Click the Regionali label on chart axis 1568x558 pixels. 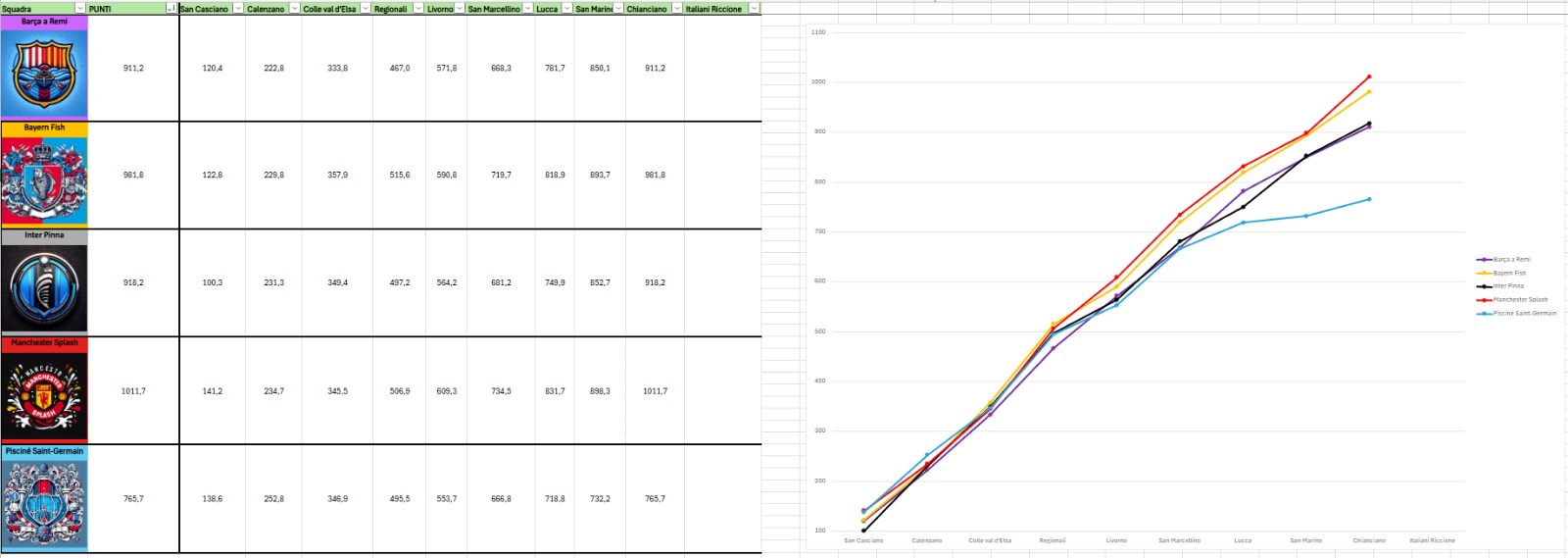[x=1053, y=540]
